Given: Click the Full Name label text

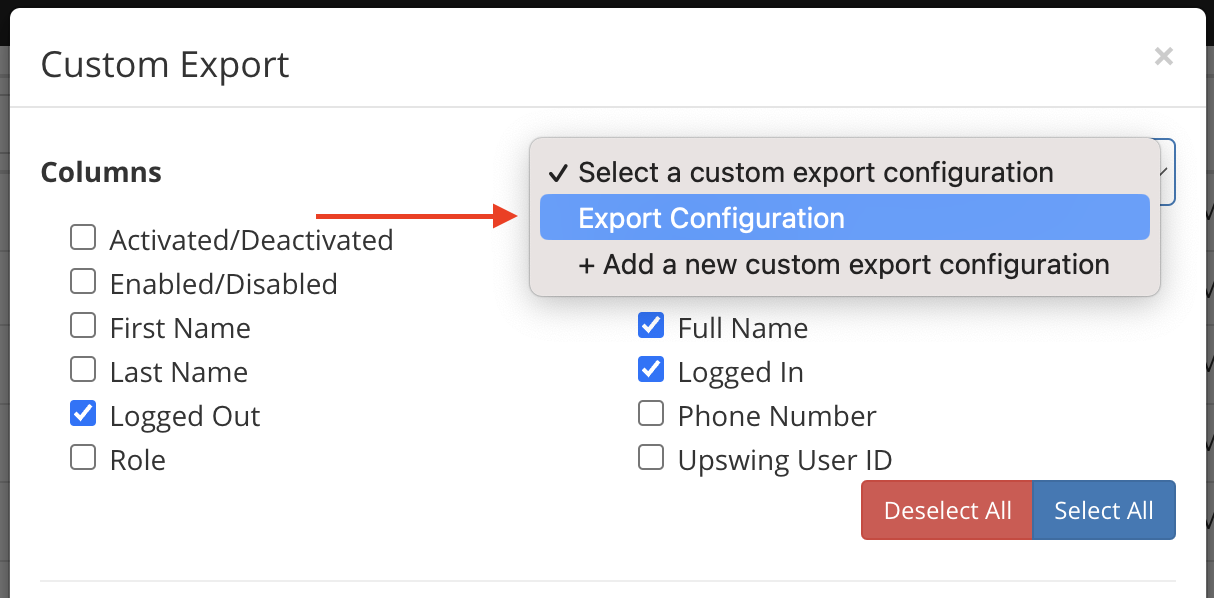Looking at the screenshot, I should pos(743,328).
